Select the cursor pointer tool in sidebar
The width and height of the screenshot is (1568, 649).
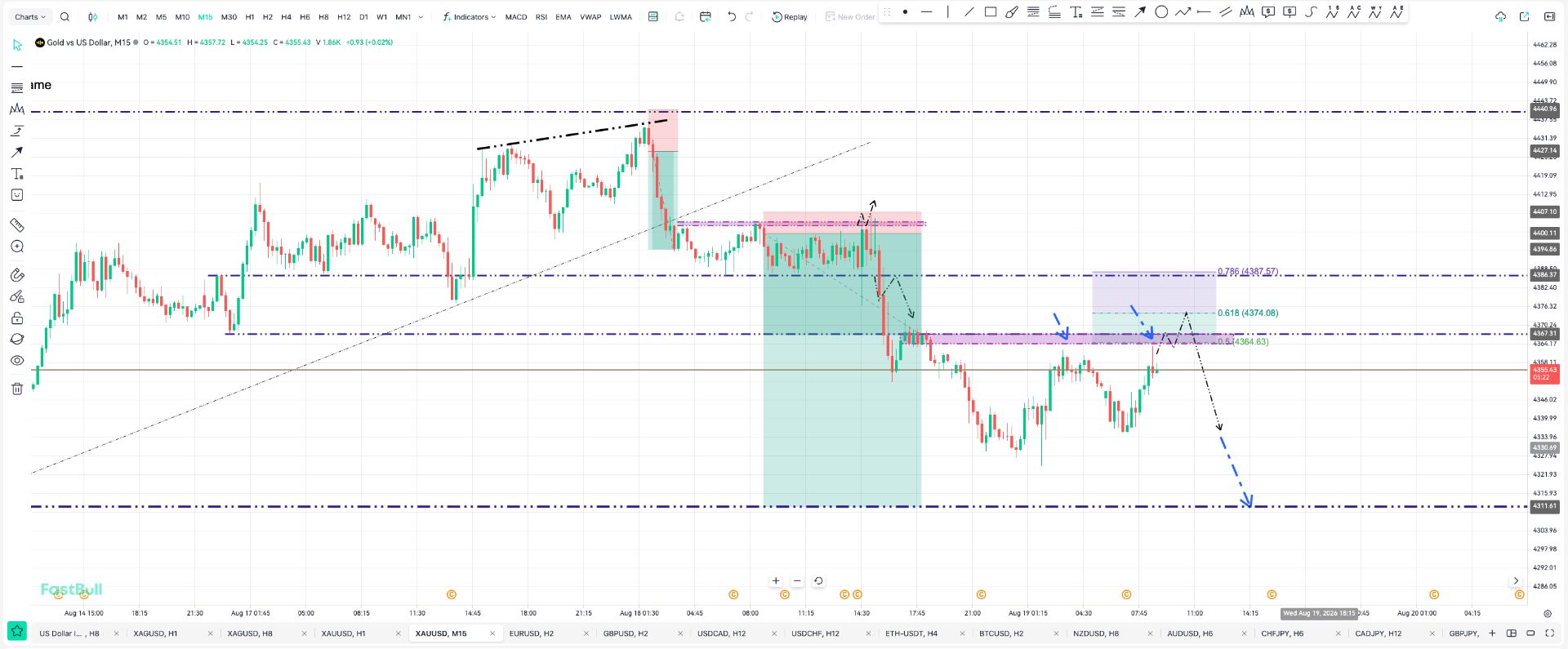[x=17, y=45]
